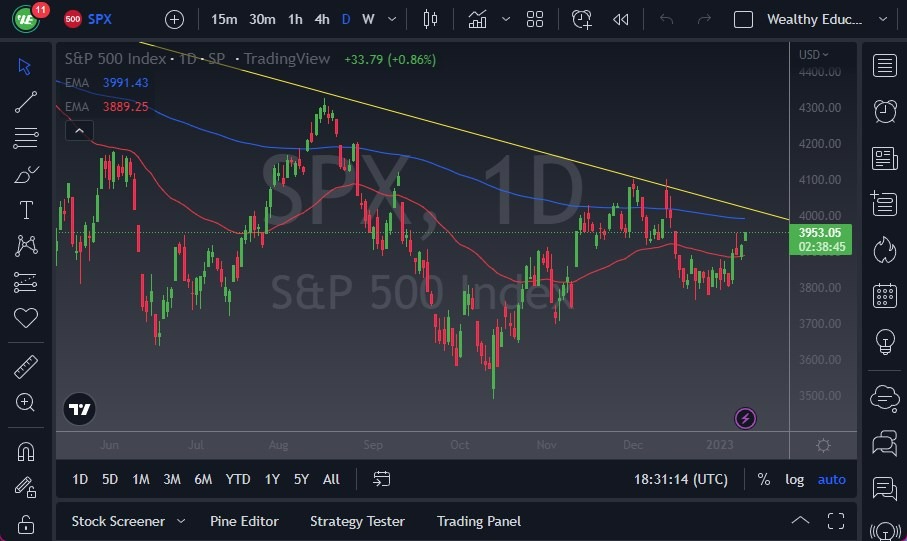The height and width of the screenshot is (541, 907).
Task: Select the All date range
Action: pyautogui.click(x=331, y=479)
